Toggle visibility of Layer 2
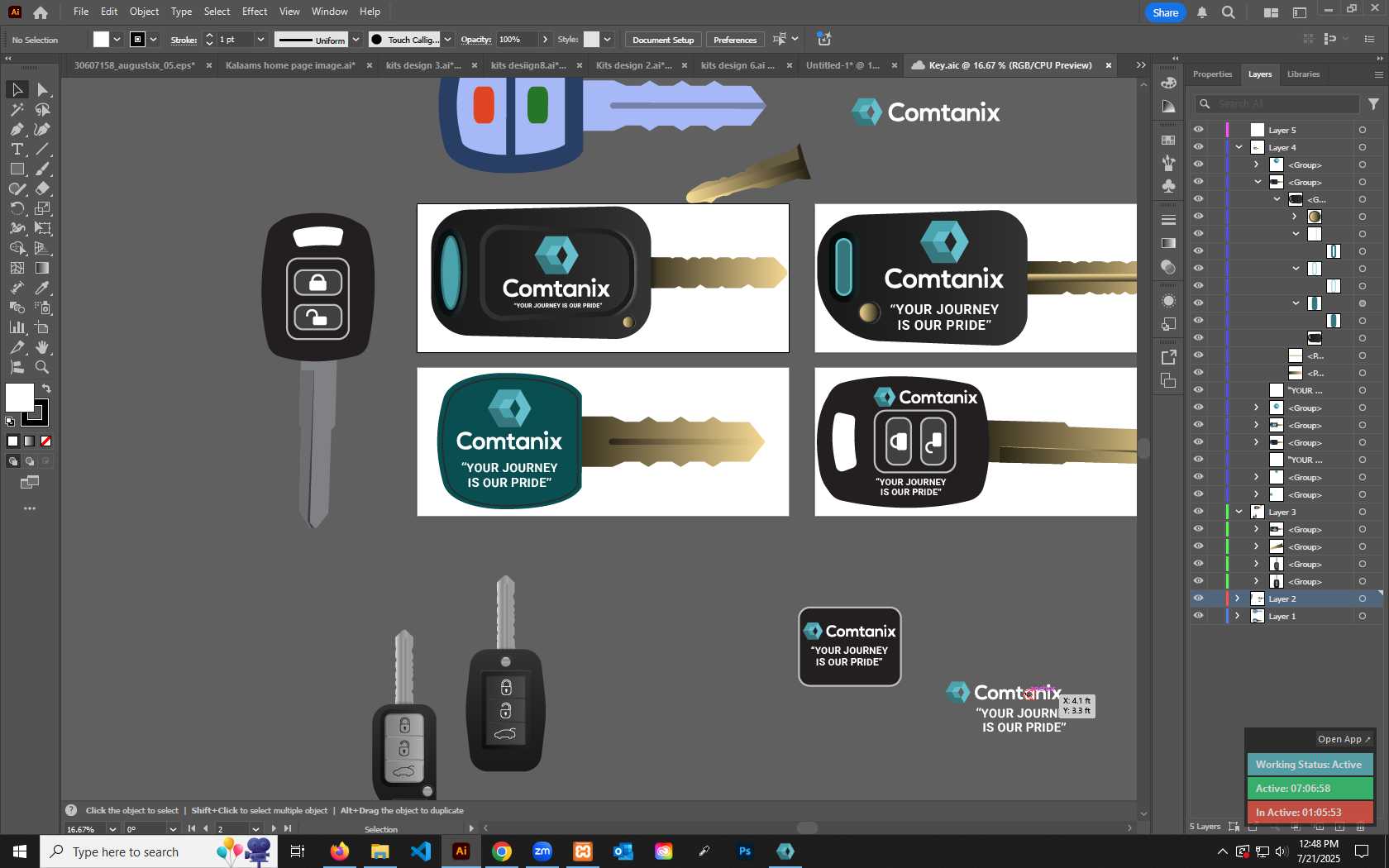Image resolution: width=1389 pixels, height=868 pixels. click(1198, 599)
